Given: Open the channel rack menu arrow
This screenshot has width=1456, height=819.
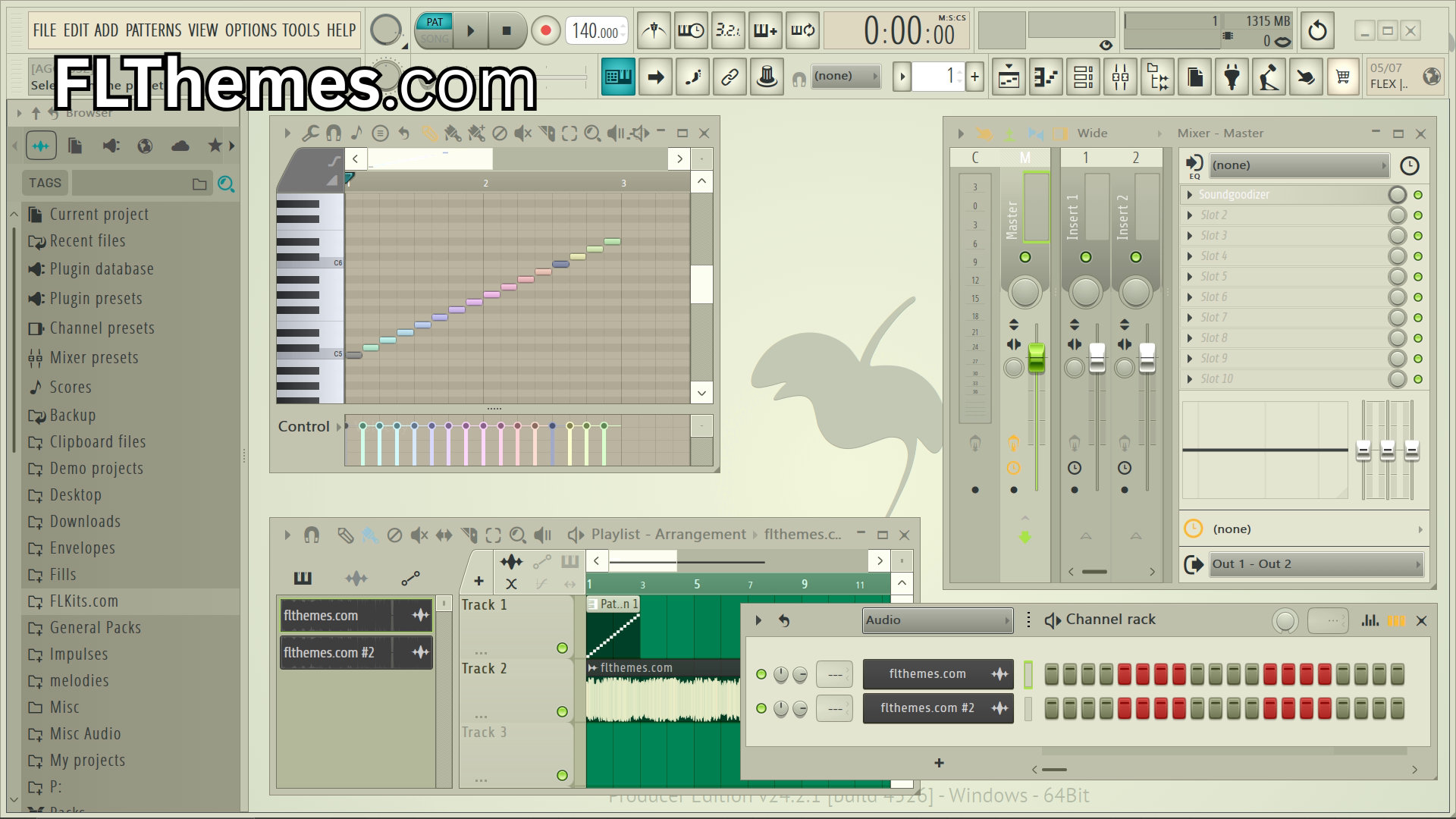Looking at the screenshot, I should pyautogui.click(x=758, y=620).
